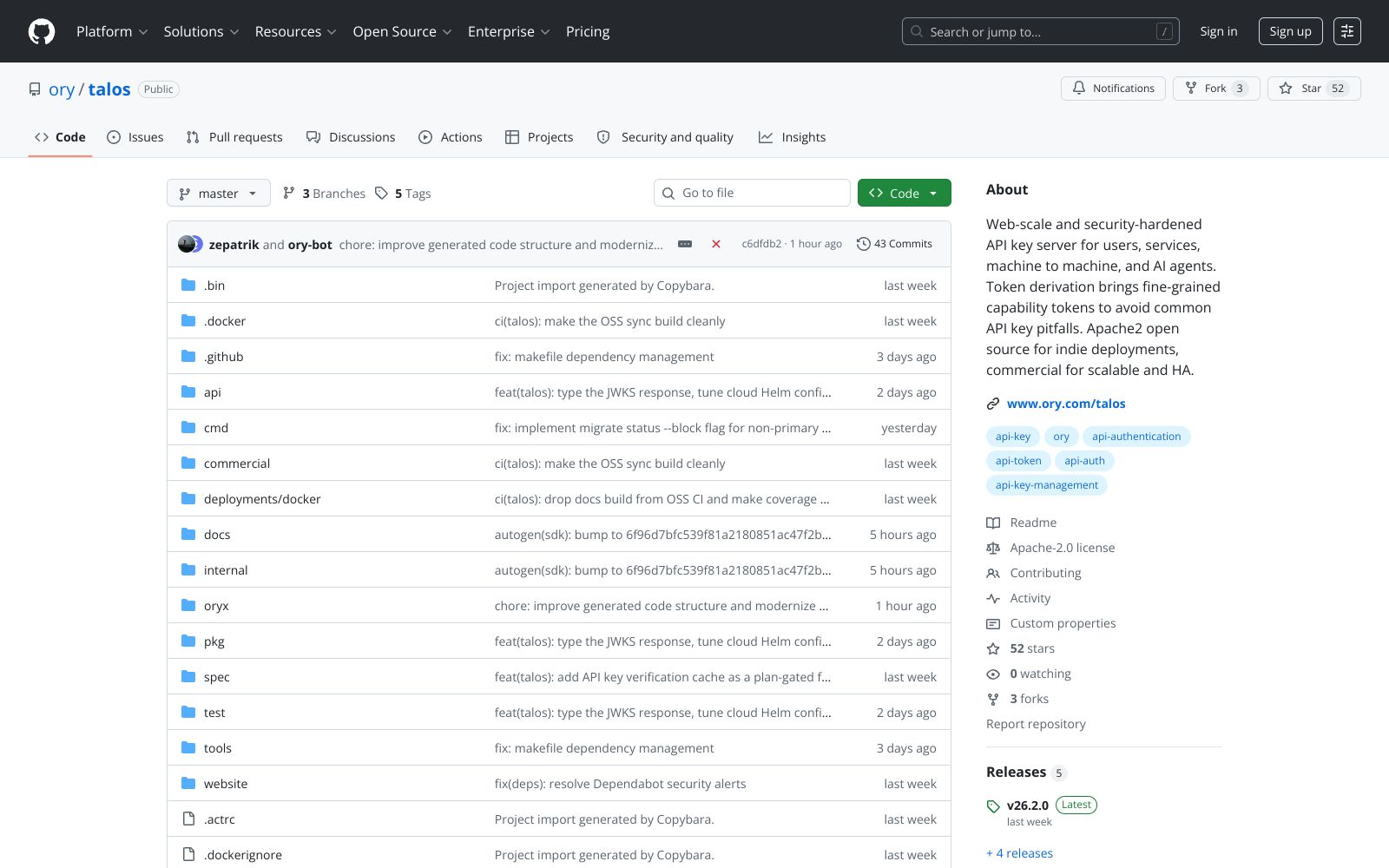Open the + 4 releases link

(x=1019, y=853)
